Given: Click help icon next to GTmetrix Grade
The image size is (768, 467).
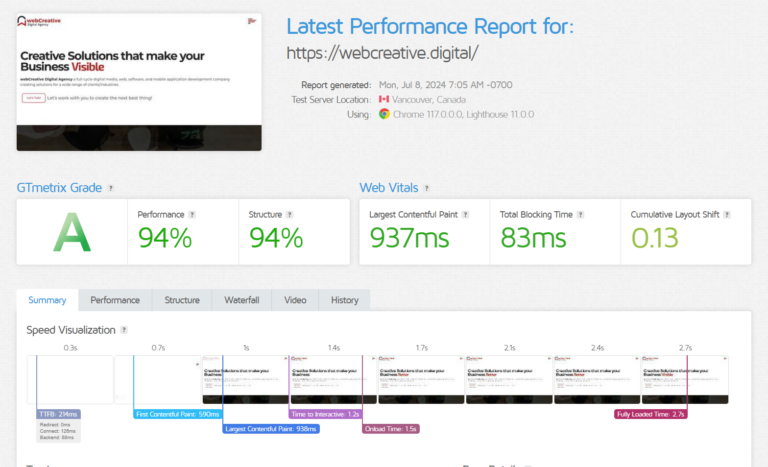Looking at the screenshot, I should (111, 188).
